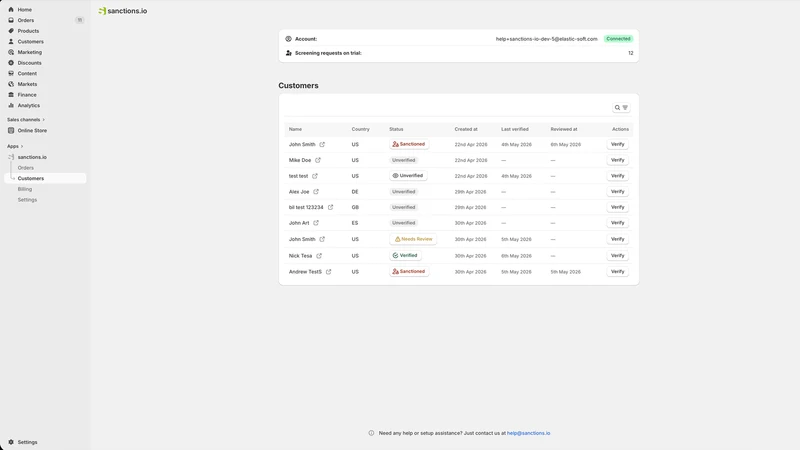The width and height of the screenshot is (800, 450).
Task: Verify the John Art customer
Action: [x=617, y=223]
